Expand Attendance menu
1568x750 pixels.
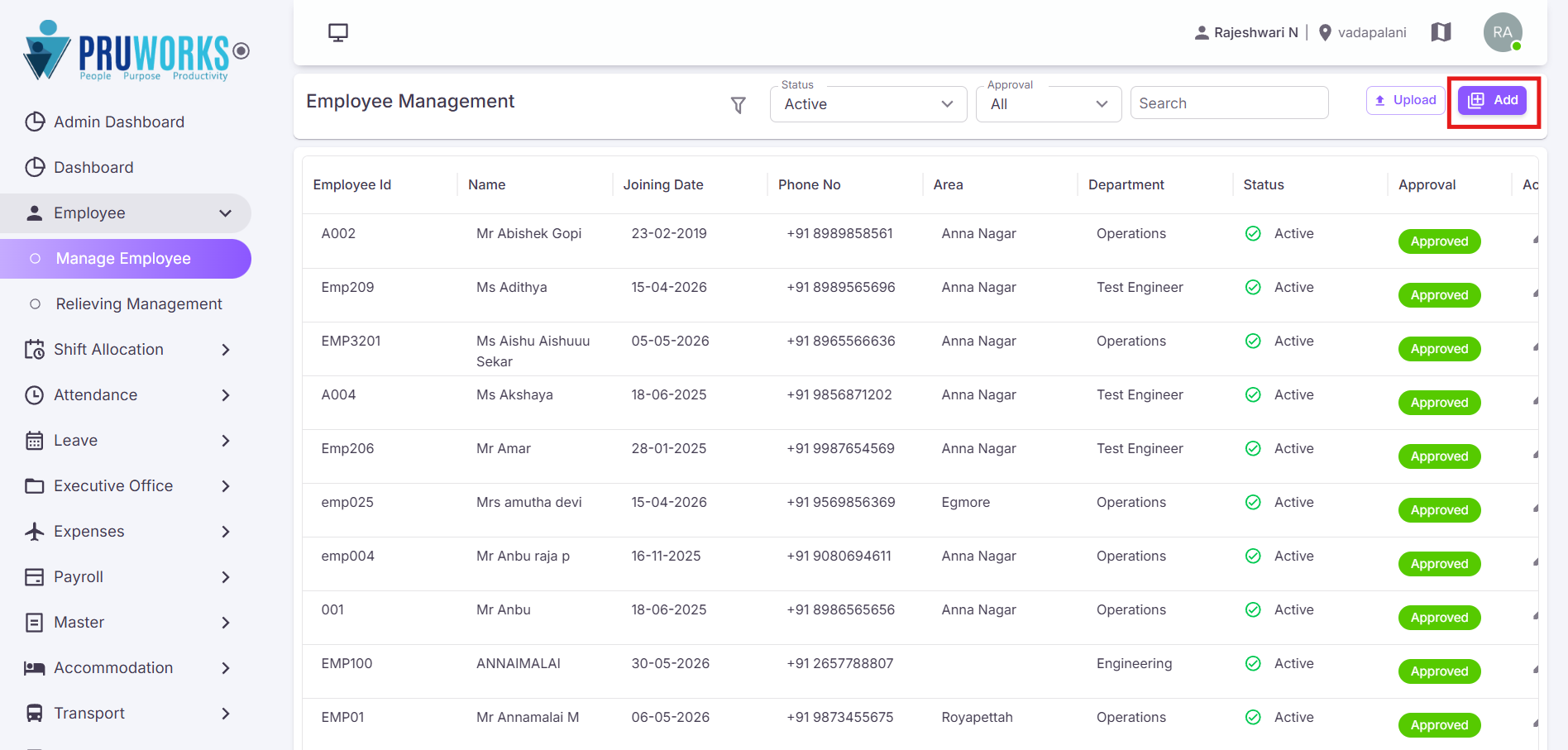point(126,395)
